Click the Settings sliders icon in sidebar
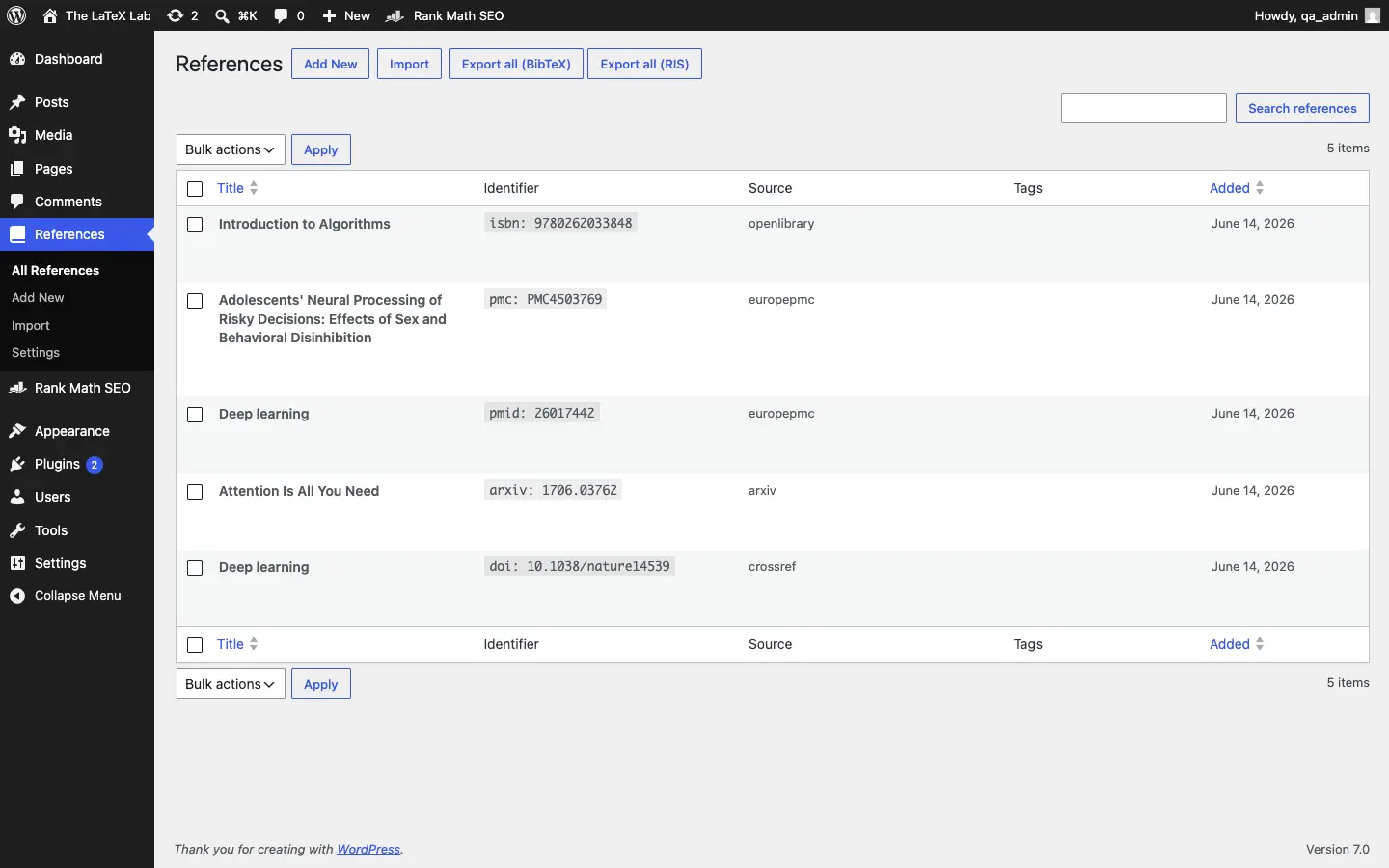 tap(17, 563)
